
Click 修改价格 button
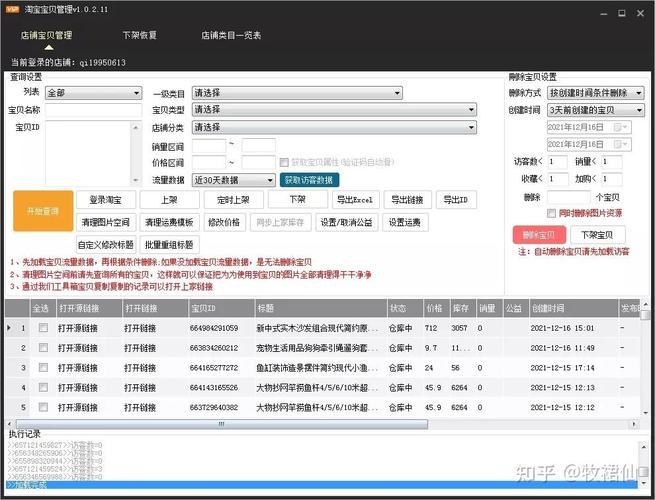point(224,222)
